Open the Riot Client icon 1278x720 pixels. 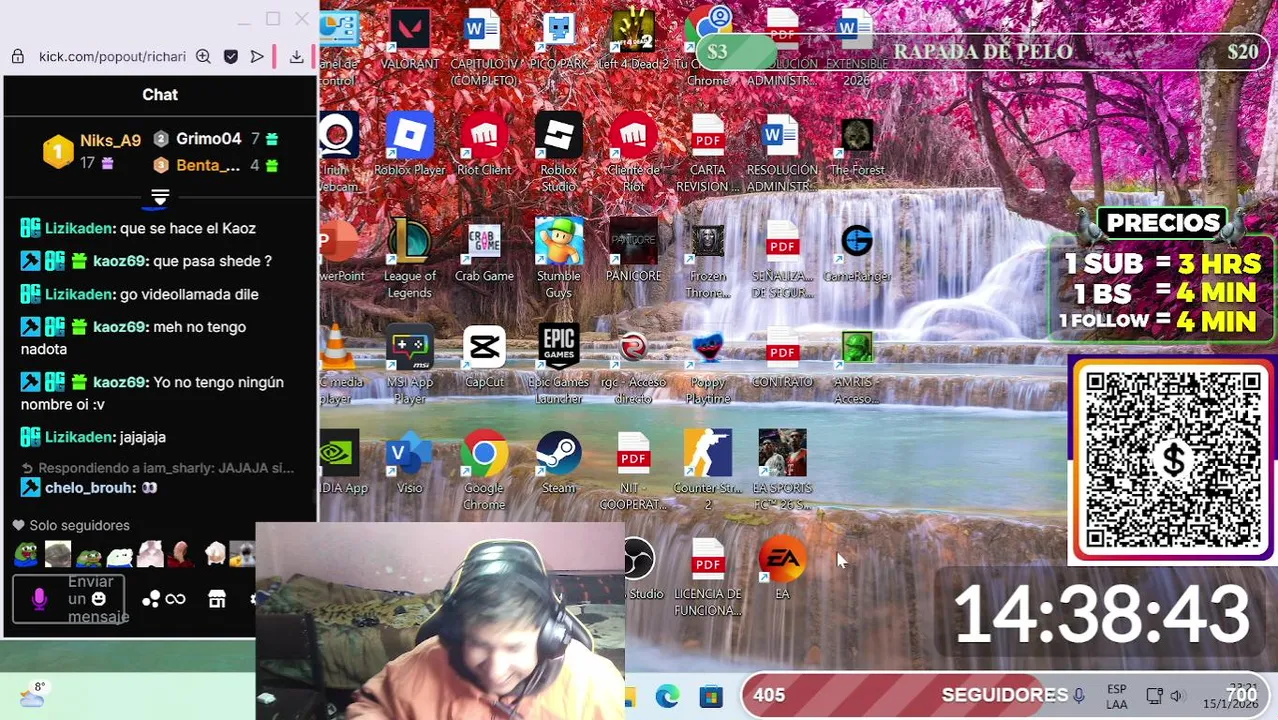point(484,146)
